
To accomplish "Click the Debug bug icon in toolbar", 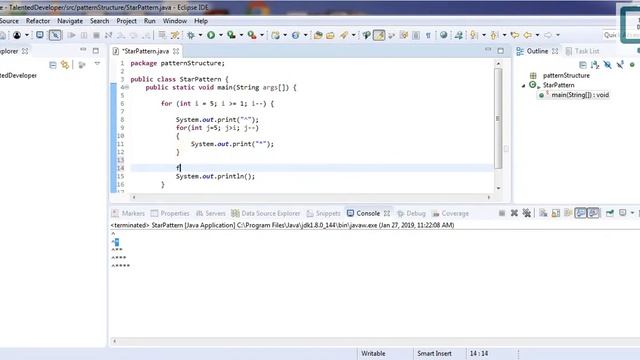I will pyautogui.click(x=191, y=36).
